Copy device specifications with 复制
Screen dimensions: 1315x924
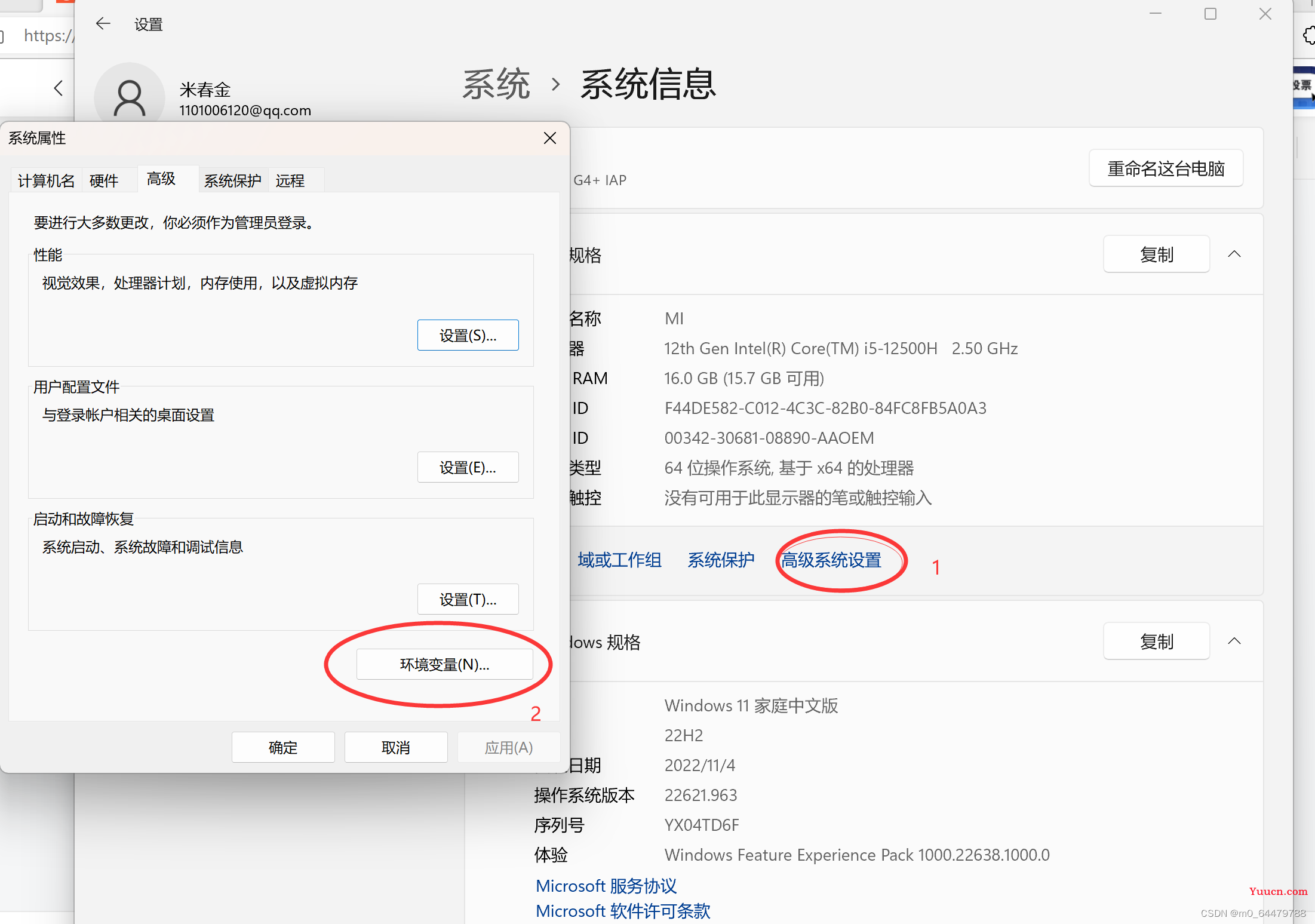tap(1156, 254)
